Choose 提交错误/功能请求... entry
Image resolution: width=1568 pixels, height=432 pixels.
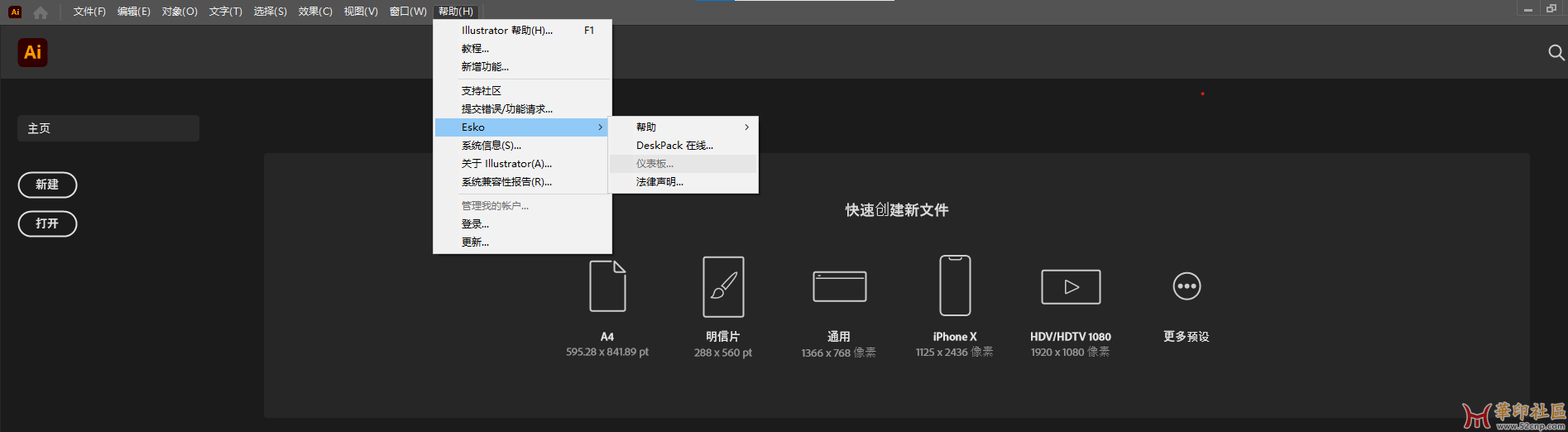tap(522, 109)
